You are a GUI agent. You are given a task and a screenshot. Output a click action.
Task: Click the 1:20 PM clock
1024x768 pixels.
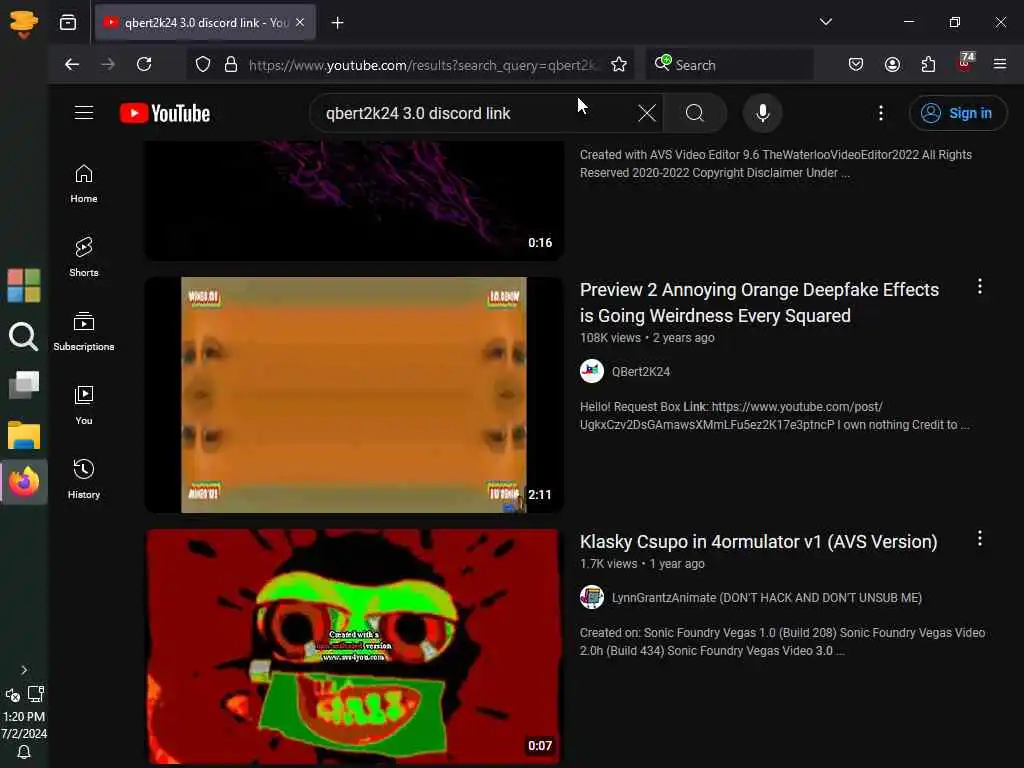pyautogui.click(x=24, y=716)
